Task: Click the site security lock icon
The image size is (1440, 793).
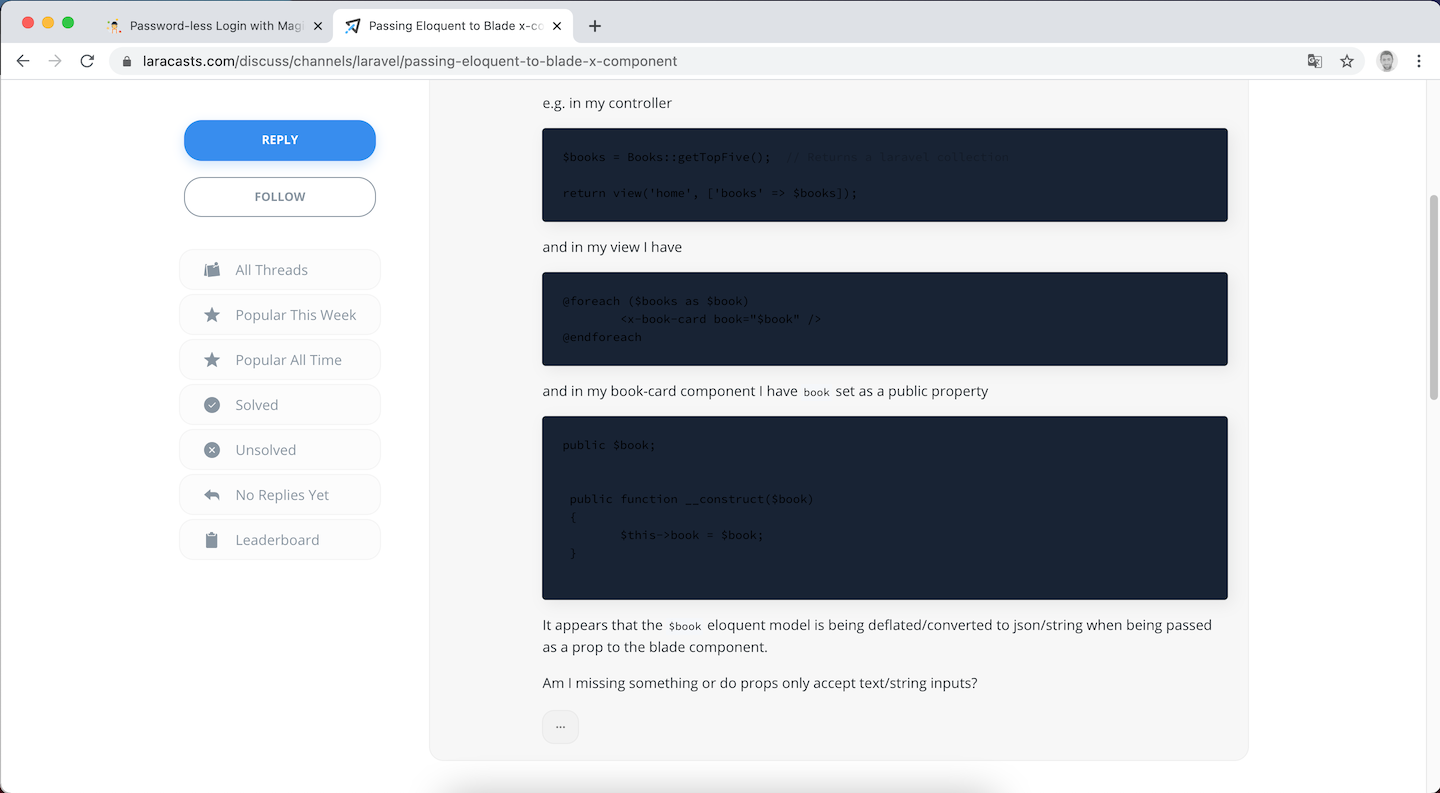Action: click(x=127, y=61)
